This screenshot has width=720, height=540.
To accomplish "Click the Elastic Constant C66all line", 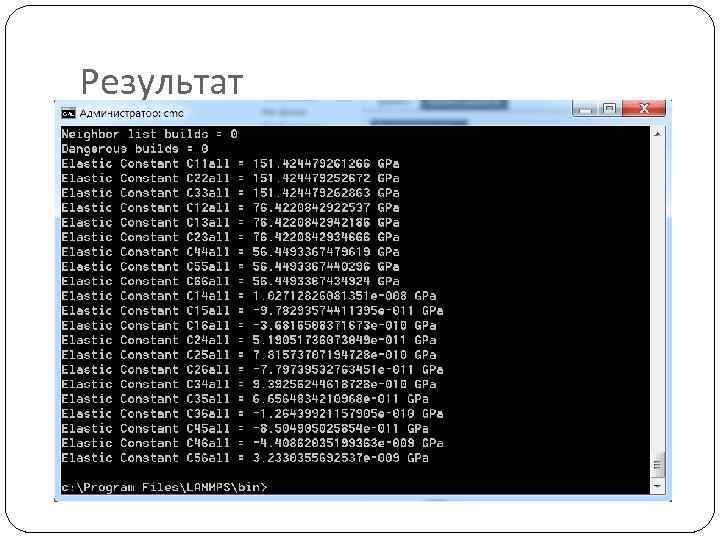I will pos(230,281).
